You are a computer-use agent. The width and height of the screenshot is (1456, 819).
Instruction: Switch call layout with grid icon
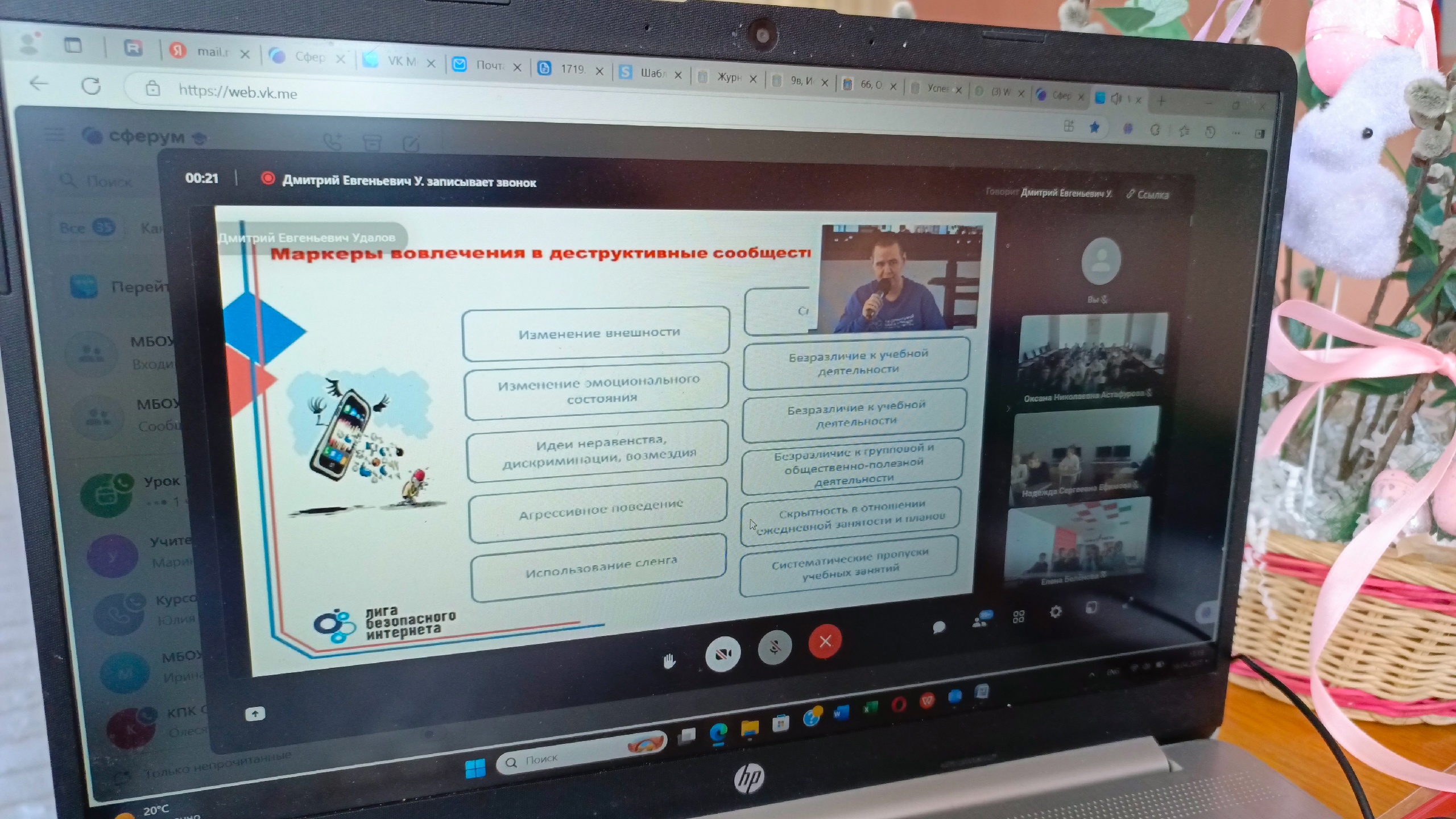[1019, 617]
